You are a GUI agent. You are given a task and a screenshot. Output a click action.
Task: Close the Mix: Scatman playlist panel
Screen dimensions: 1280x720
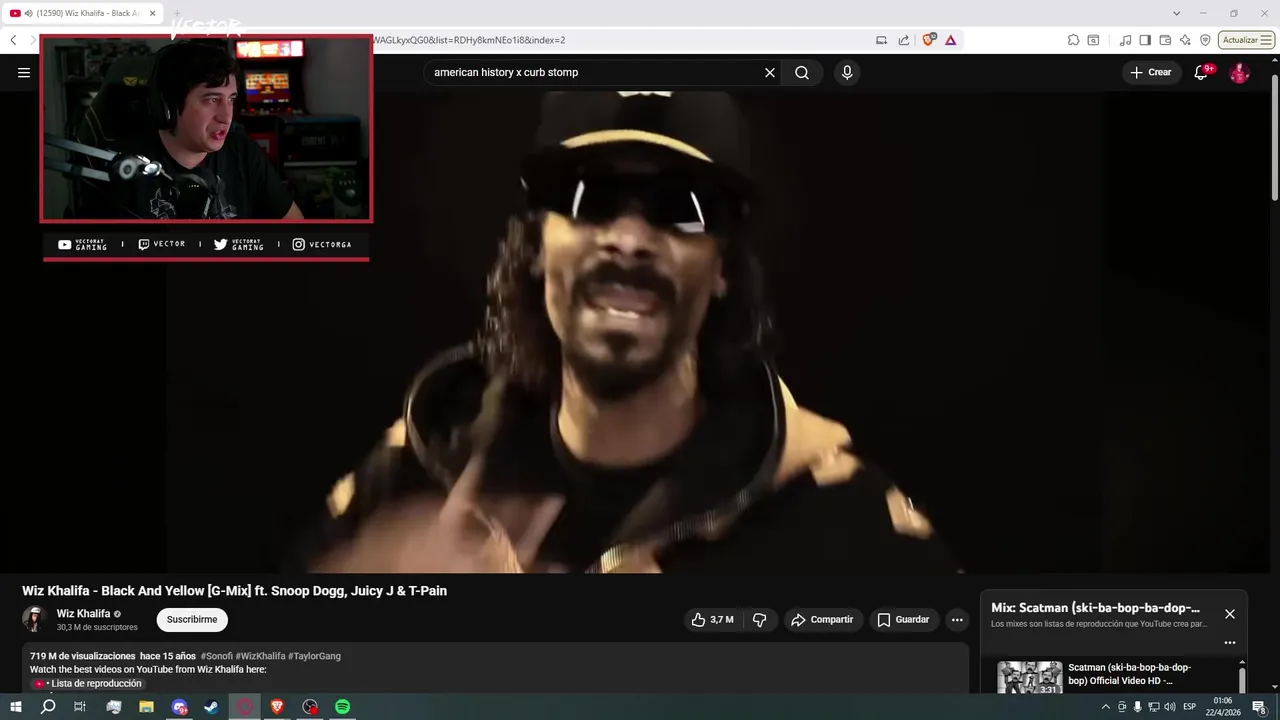pyautogui.click(x=1230, y=614)
